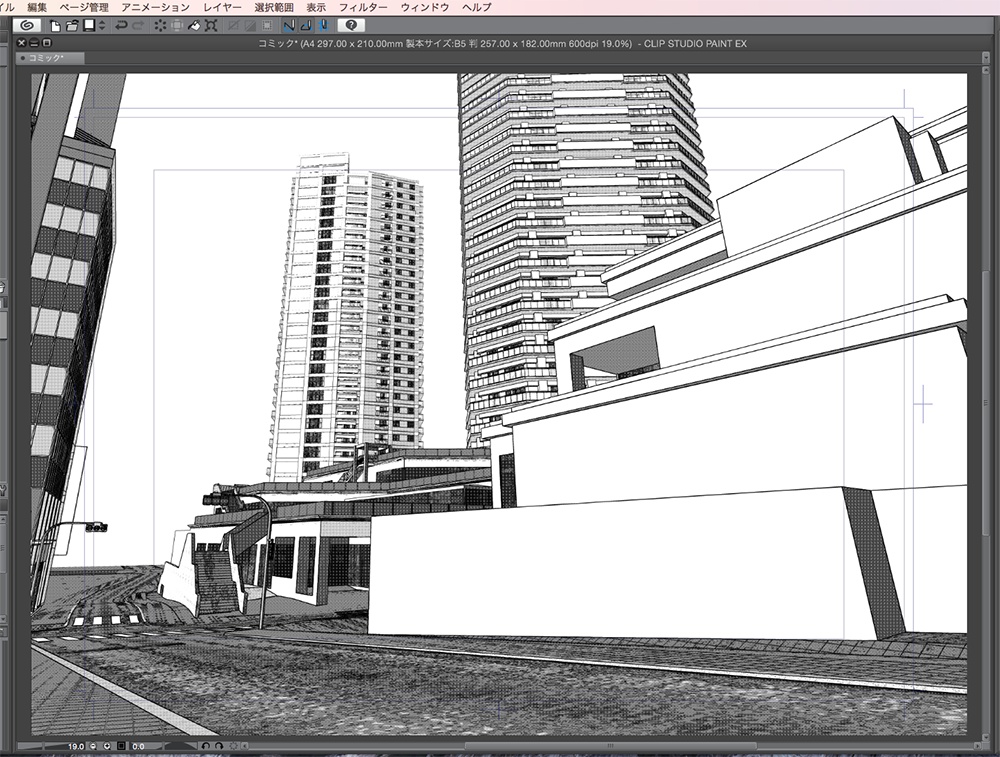Click the Clear Outside Selection icon
The height and width of the screenshot is (757, 1000).
(x=177, y=26)
